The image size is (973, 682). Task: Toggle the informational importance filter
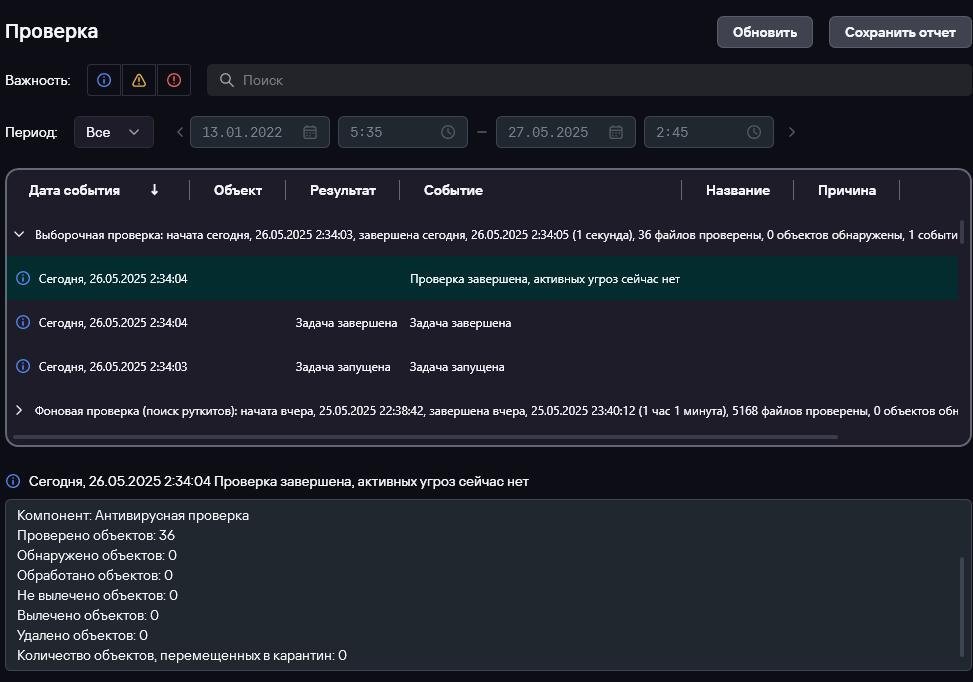104,80
